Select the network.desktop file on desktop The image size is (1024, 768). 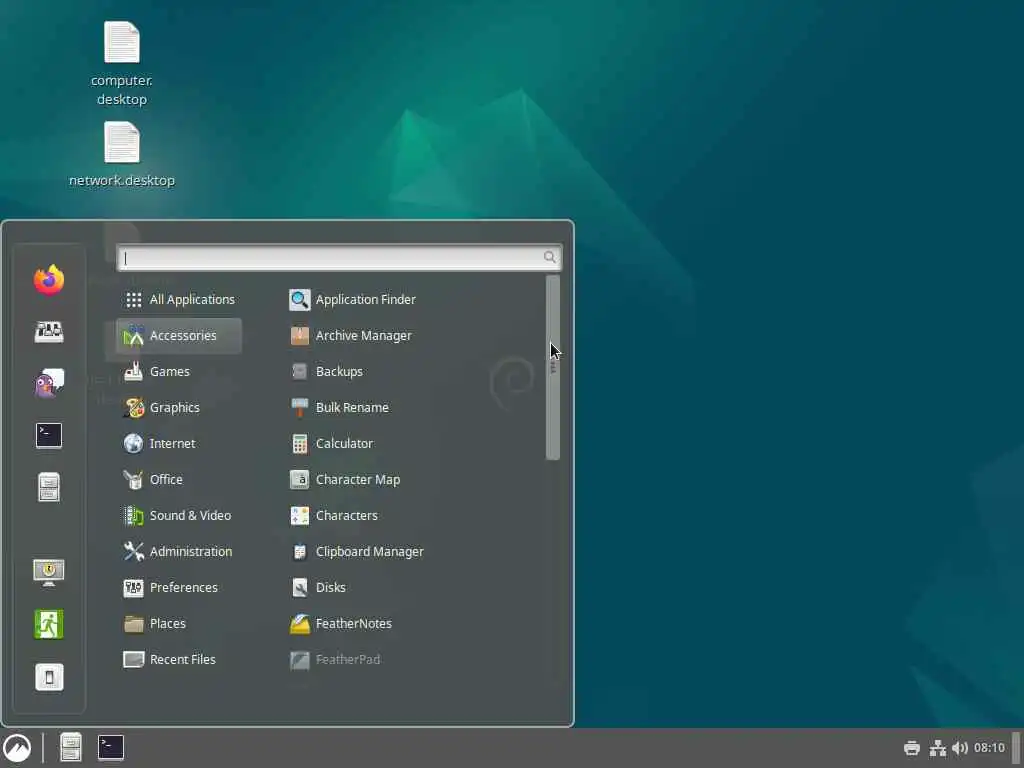[121, 155]
